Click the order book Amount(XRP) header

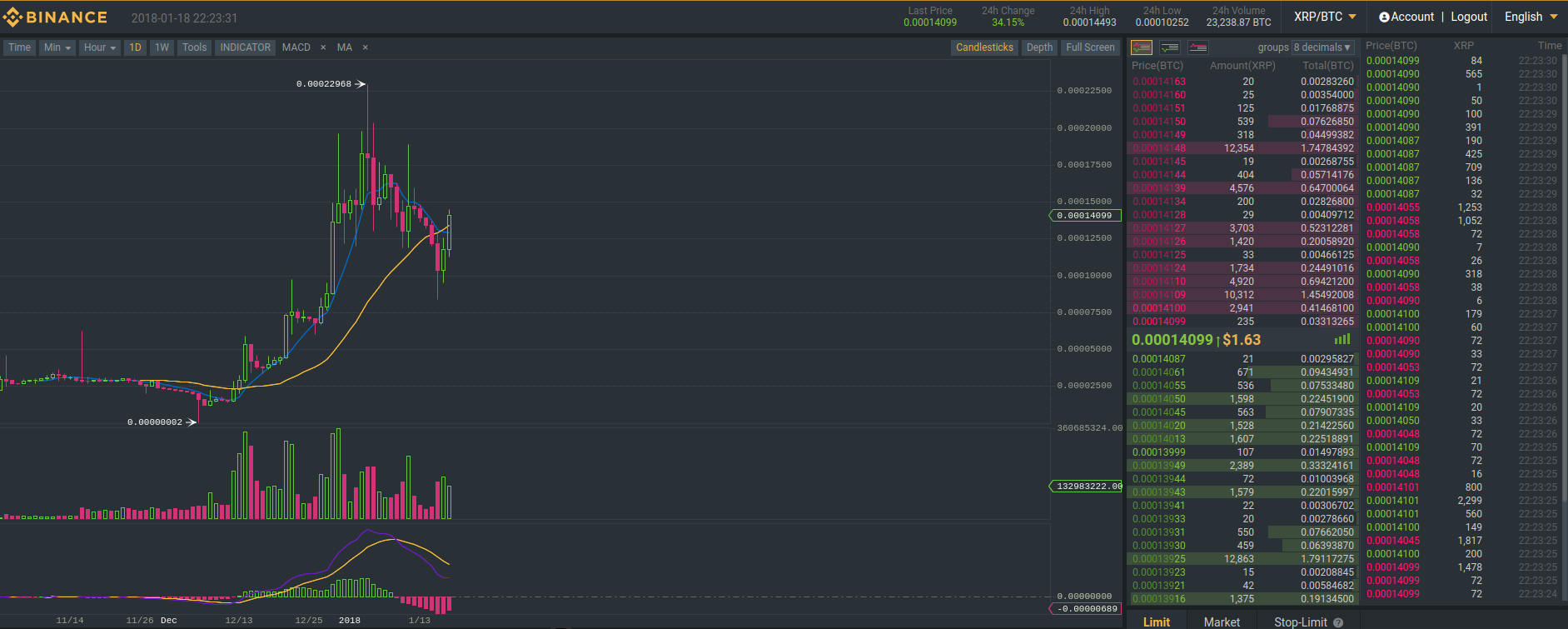(1242, 66)
